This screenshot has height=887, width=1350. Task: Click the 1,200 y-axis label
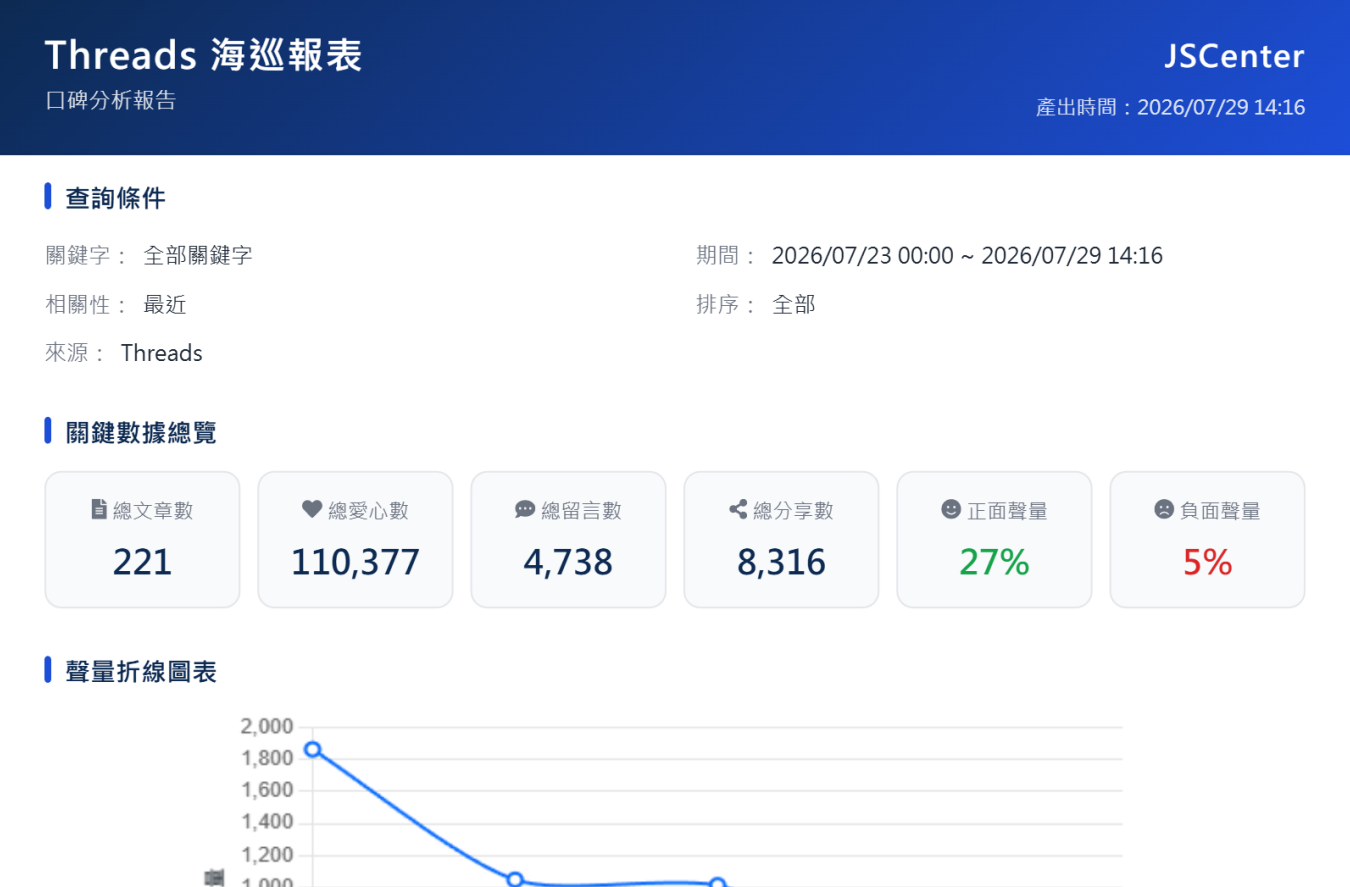[267, 855]
